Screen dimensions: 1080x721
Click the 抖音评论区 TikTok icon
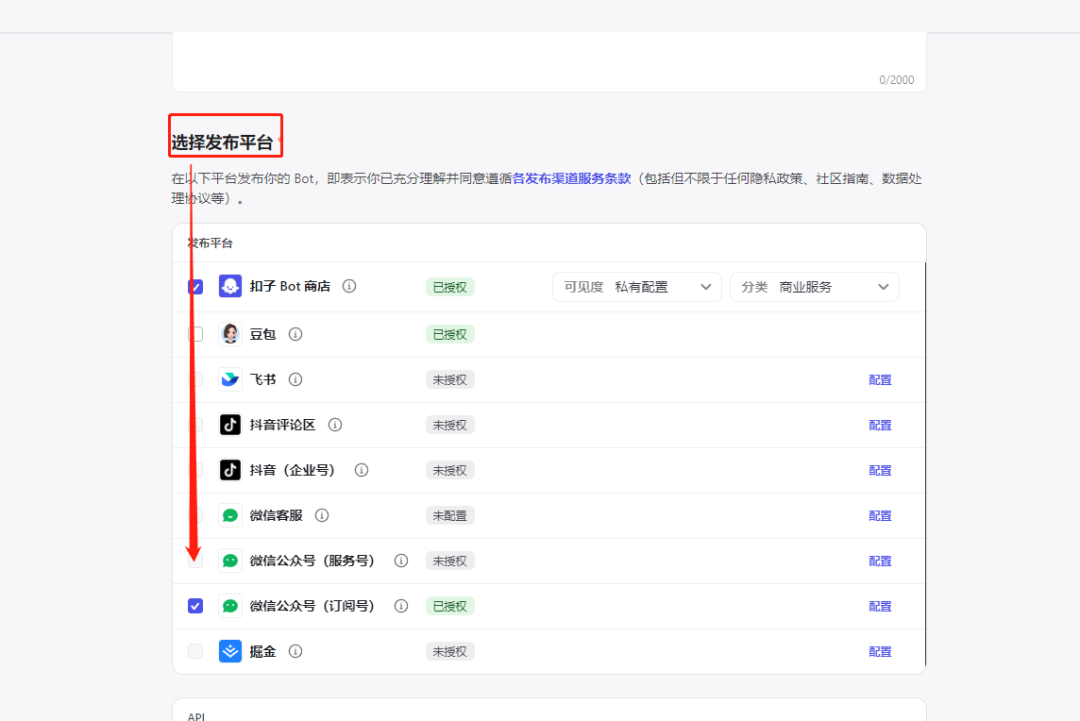pyautogui.click(x=230, y=425)
